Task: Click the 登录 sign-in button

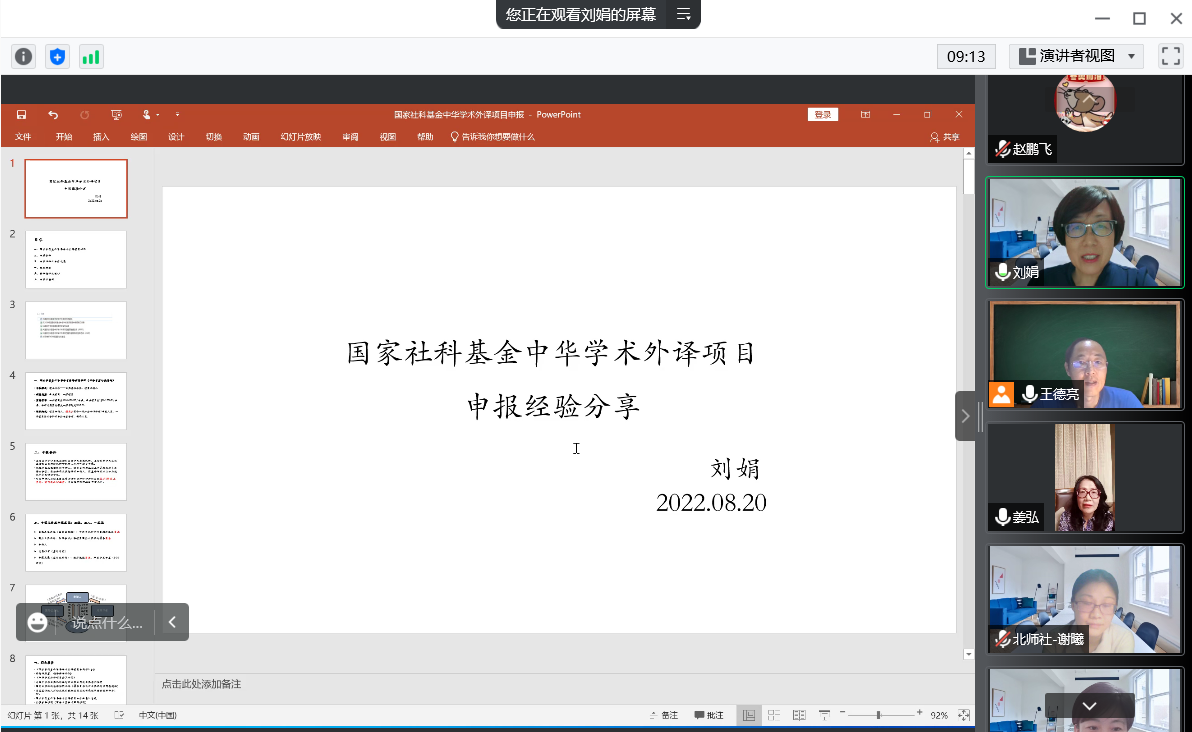Action: [x=822, y=114]
